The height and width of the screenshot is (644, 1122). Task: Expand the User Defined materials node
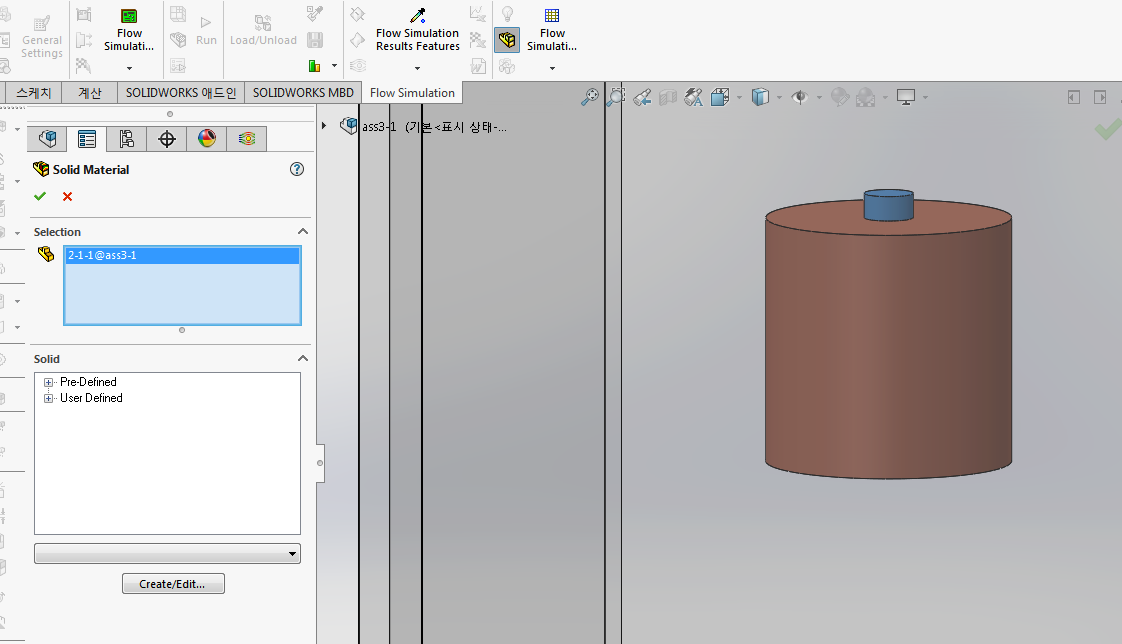(x=49, y=398)
